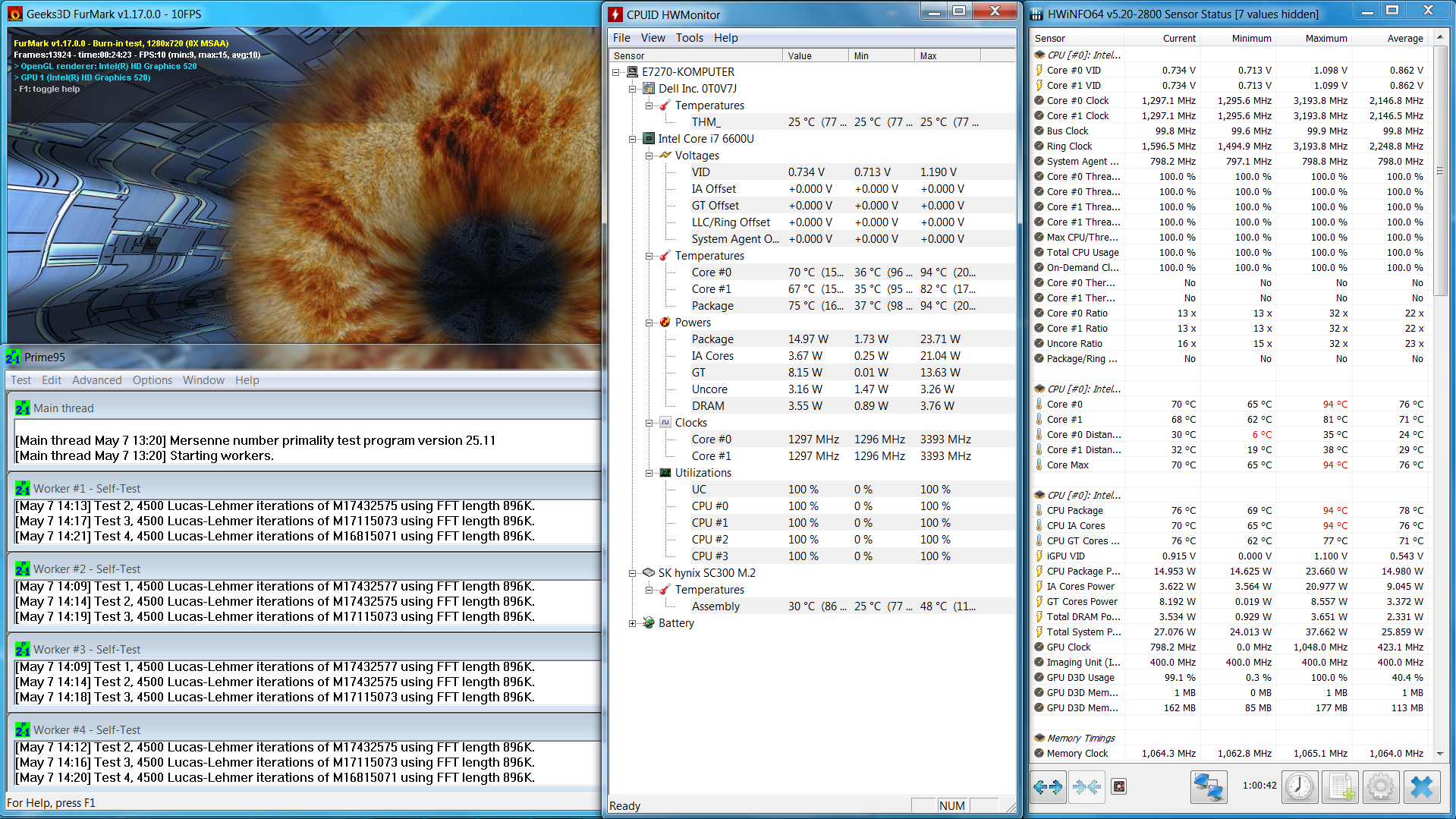Expand the Battery node

[633, 623]
